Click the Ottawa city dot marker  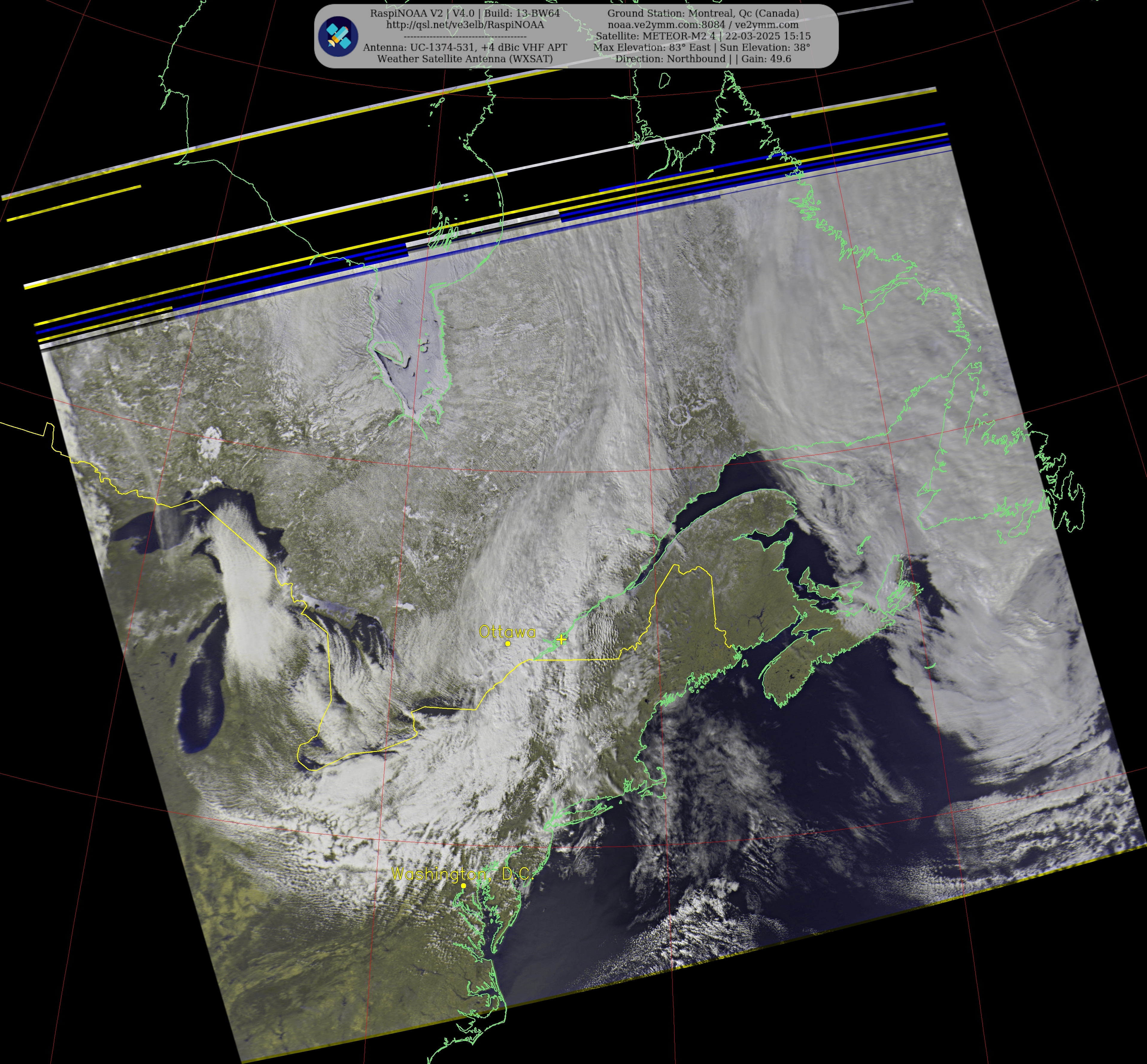(x=508, y=644)
